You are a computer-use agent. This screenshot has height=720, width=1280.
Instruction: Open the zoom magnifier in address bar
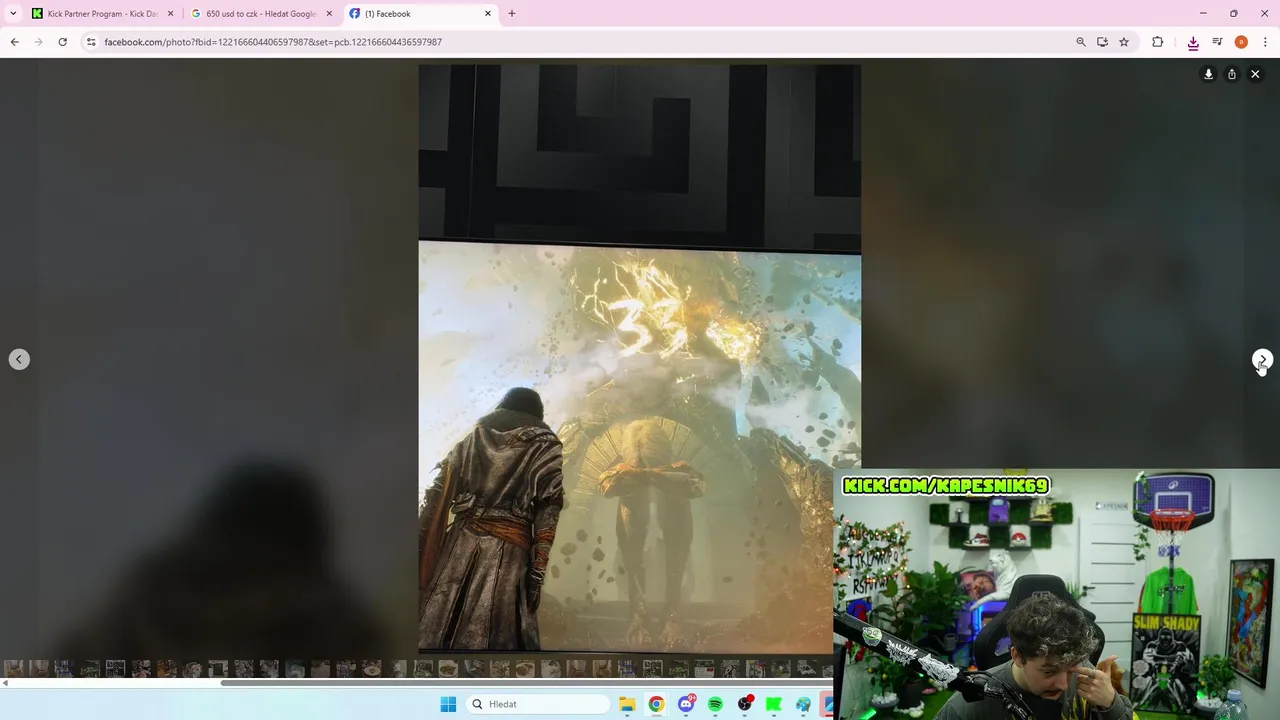pyautogui.click(x=1081, y=42)
